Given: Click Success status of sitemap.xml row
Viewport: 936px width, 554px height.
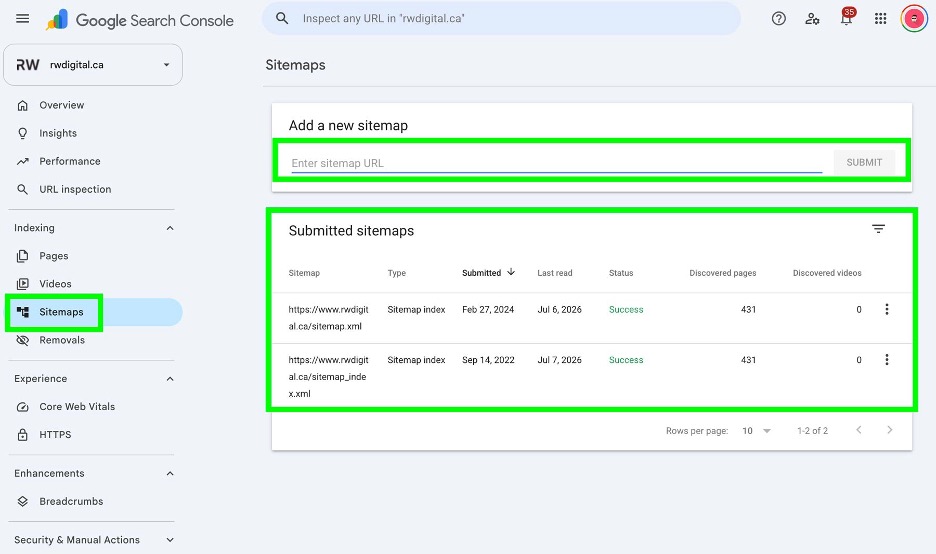Looking at the screenshot, I should (x=626, y=309).
